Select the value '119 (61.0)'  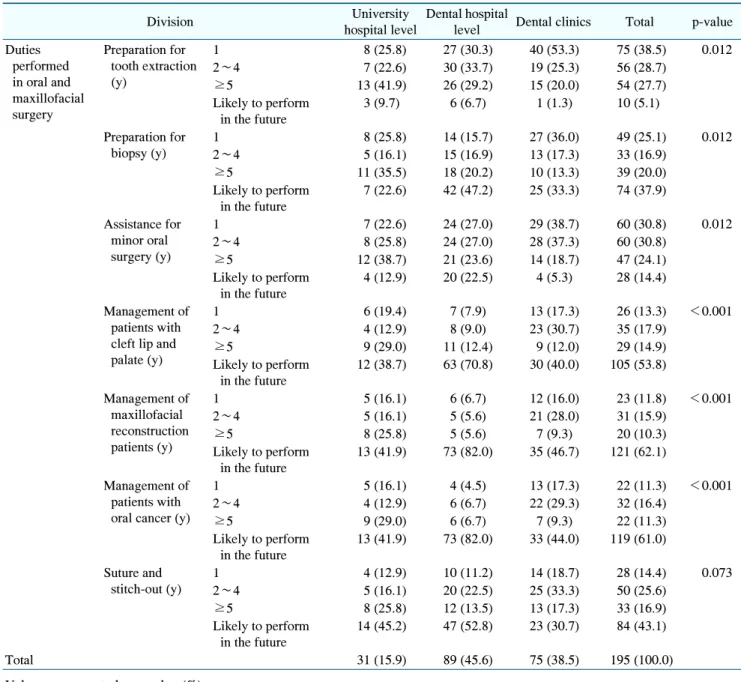click(638, 539)
